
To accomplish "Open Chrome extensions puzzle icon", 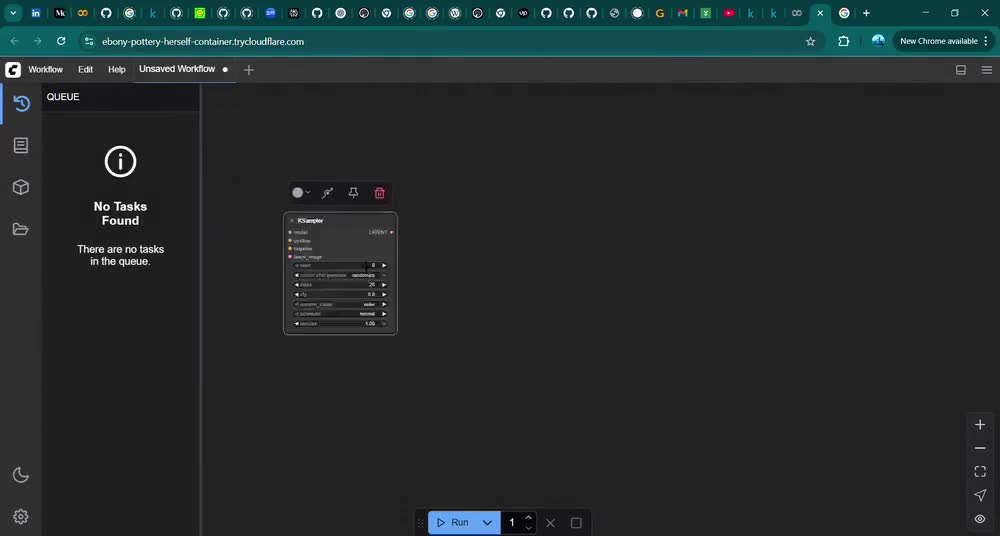I will pyautogui.click(x=843, y=41).
